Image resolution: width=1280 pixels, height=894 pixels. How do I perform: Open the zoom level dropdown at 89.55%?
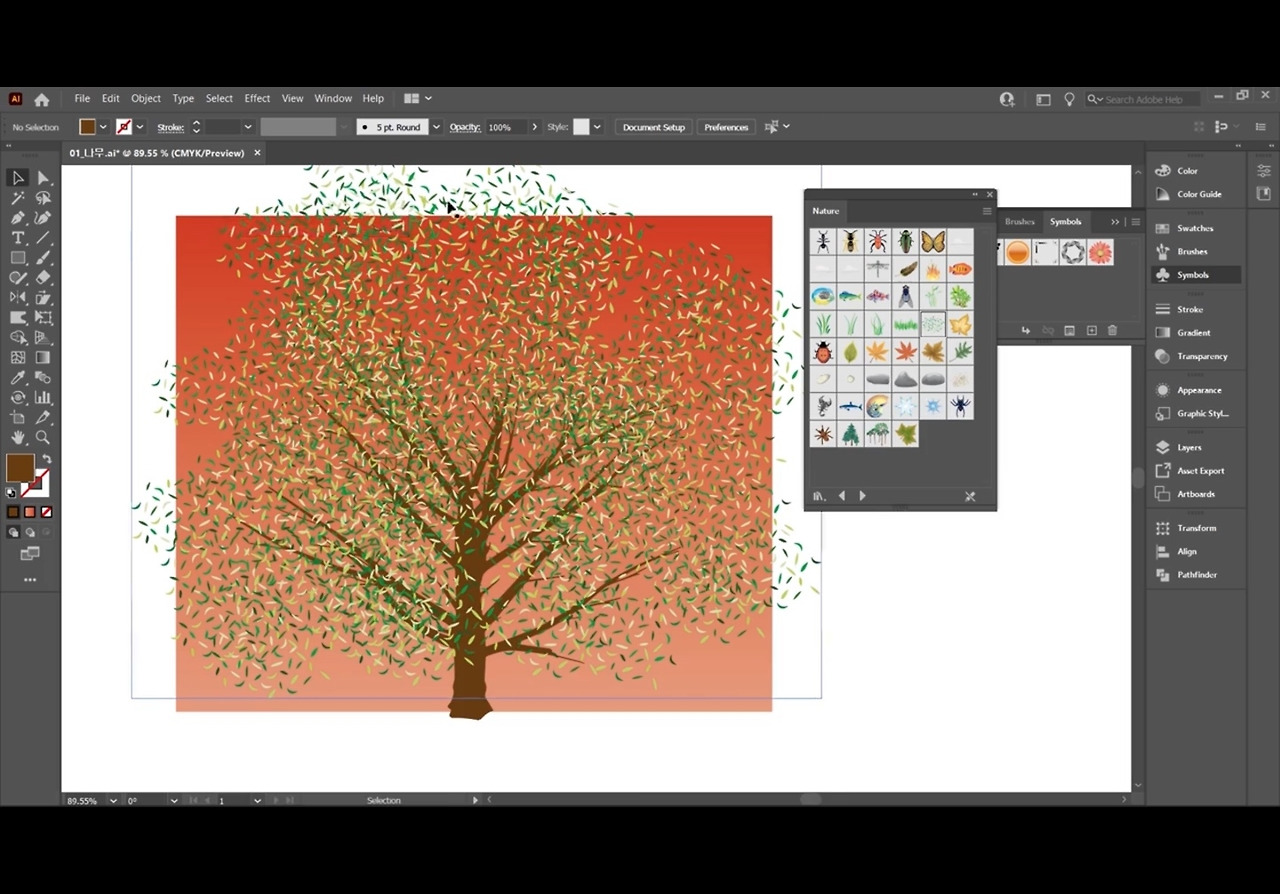(x=112, y=801)
